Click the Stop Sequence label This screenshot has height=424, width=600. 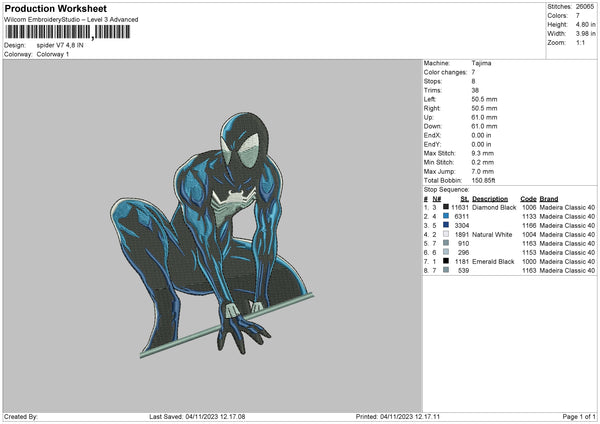446,188
